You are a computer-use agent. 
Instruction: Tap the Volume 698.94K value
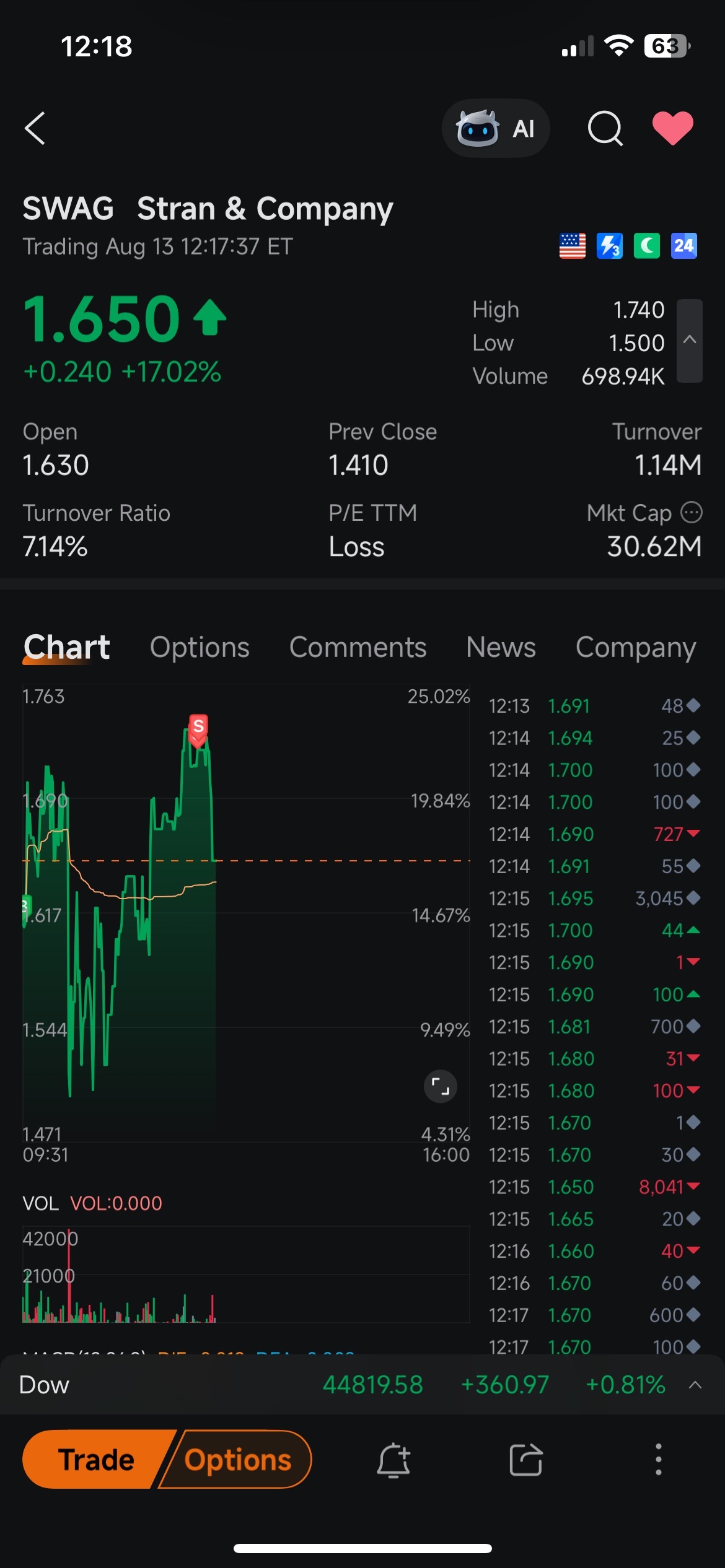tap(623, 376)
